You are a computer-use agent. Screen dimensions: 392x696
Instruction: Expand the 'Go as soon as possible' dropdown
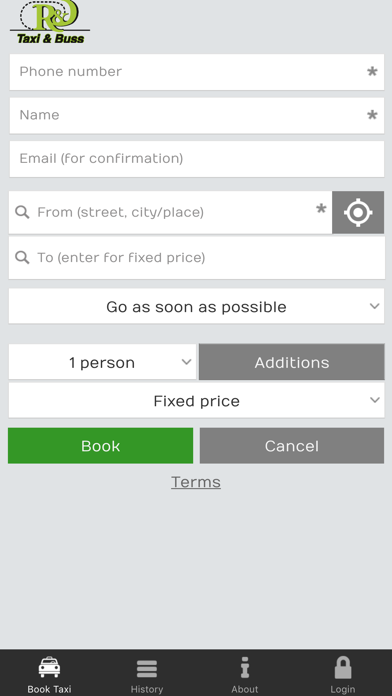196,306
